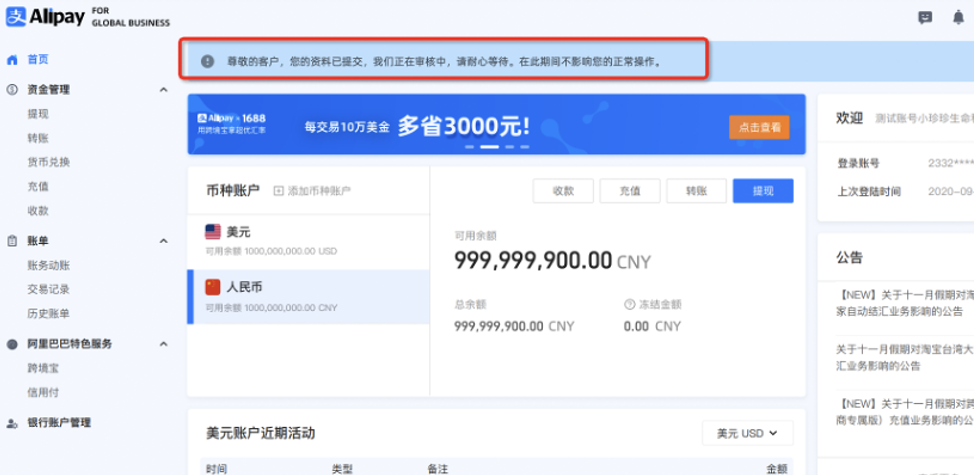The width and height of the screenshot is (974, 475).
Task: Click the US flag icon for 美元
Action: point(213,232)
